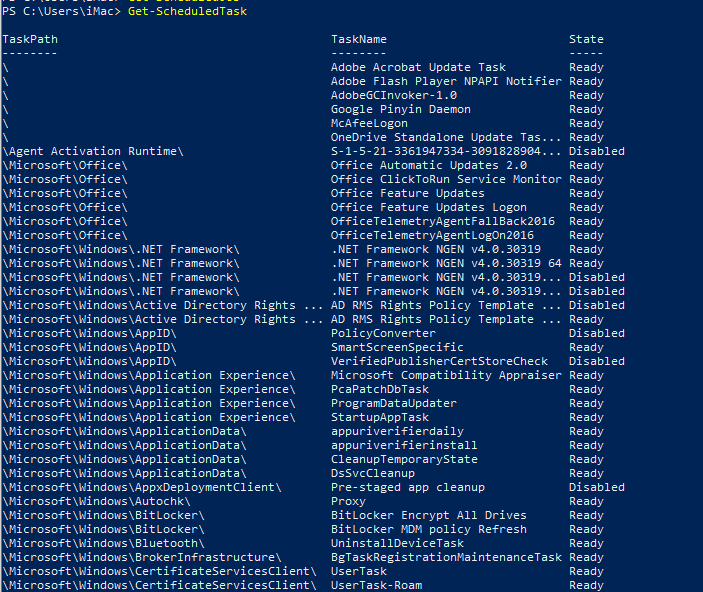The image size is (703, 592).
Task: Click the TaskPath column header
Action: [x=30, y=39]
